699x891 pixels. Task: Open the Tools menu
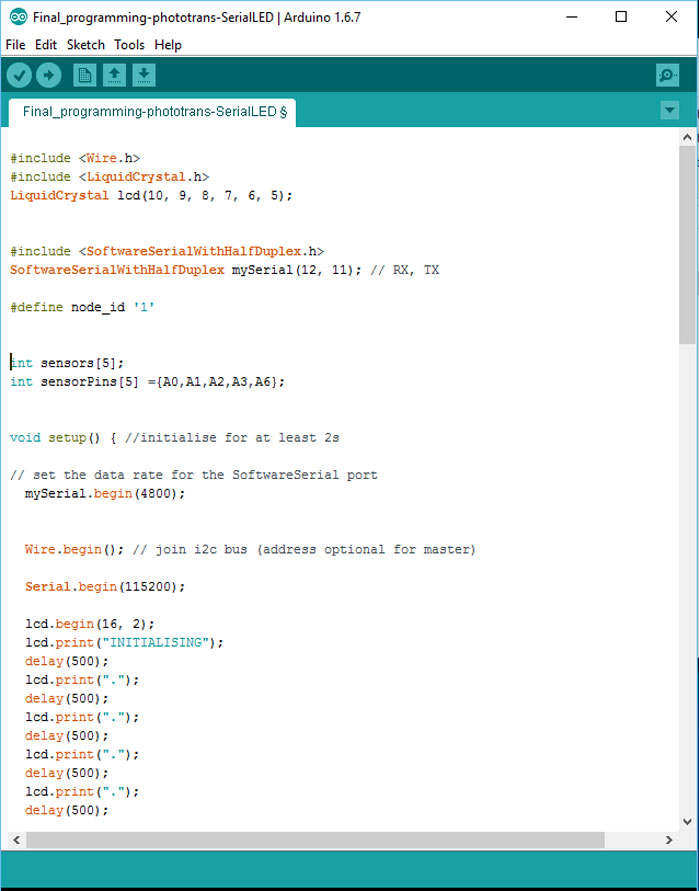click(130, 44)
